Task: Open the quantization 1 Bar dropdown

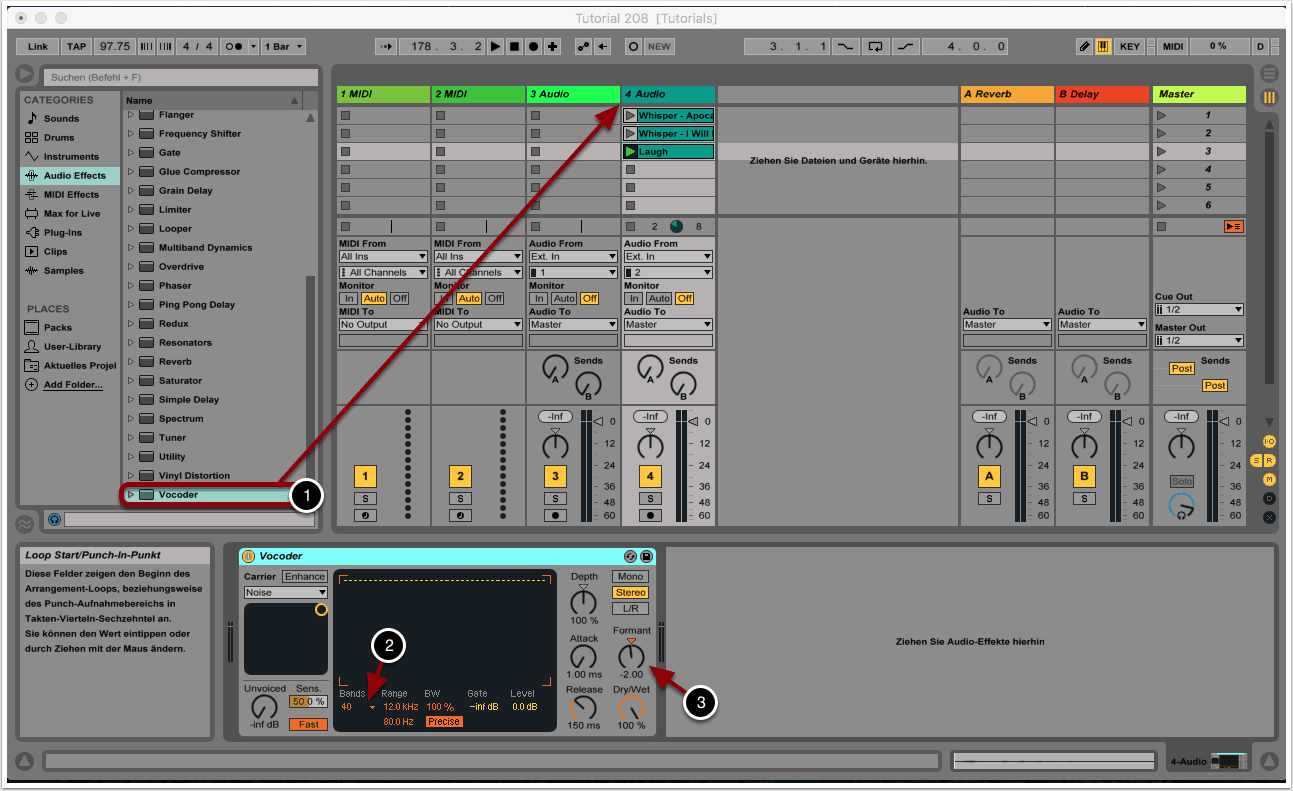Action: click(x=284, y=47)
